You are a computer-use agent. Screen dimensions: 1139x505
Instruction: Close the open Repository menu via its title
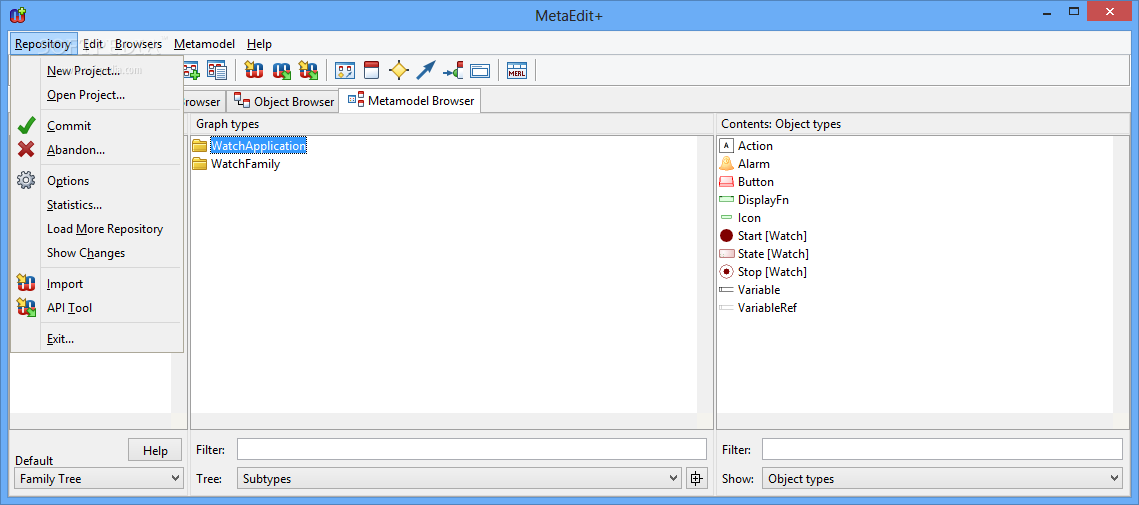43,44
